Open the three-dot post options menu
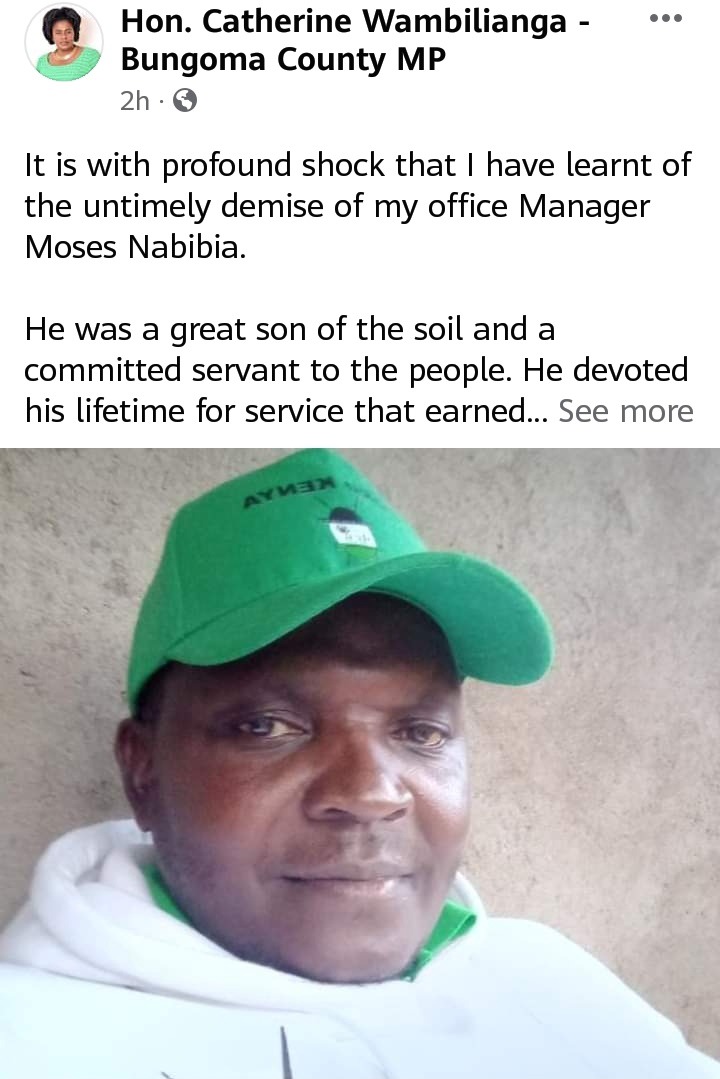The width and height of the screenshot is (720, 1079). [x=666, y=19]
